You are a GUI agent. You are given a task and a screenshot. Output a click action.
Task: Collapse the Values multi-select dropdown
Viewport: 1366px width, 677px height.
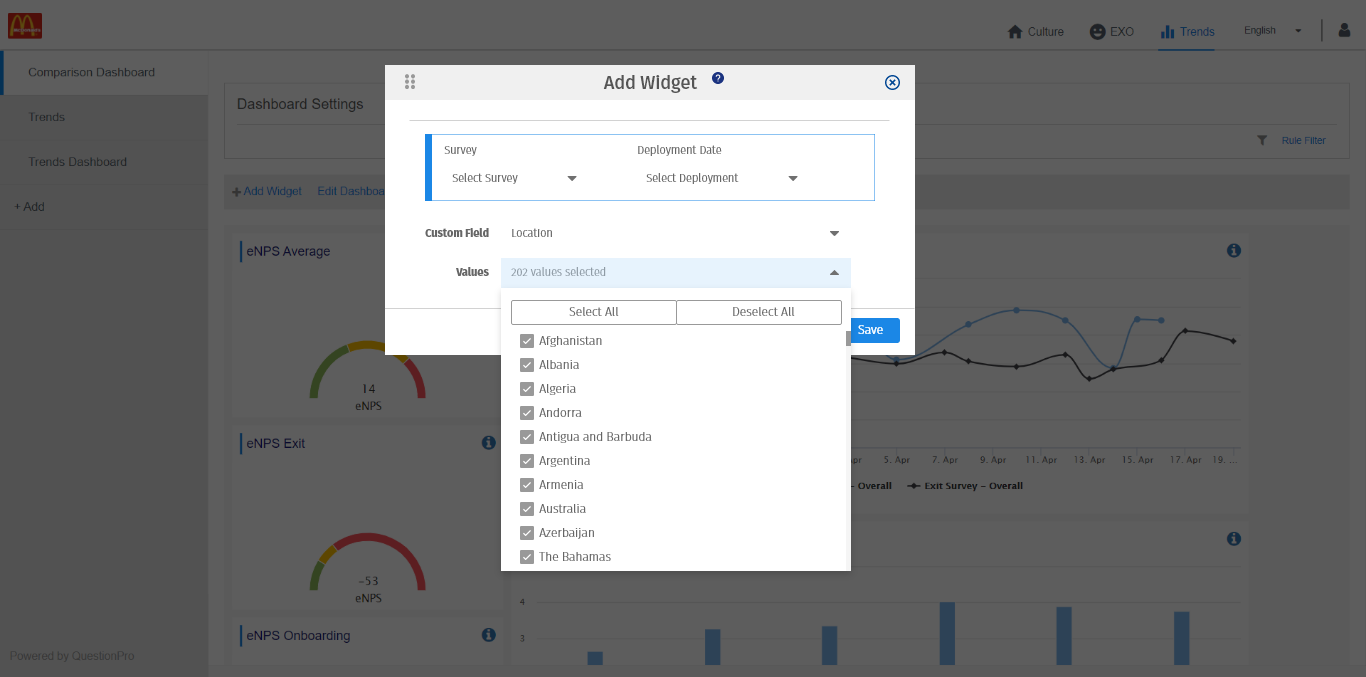coord(675,272)
